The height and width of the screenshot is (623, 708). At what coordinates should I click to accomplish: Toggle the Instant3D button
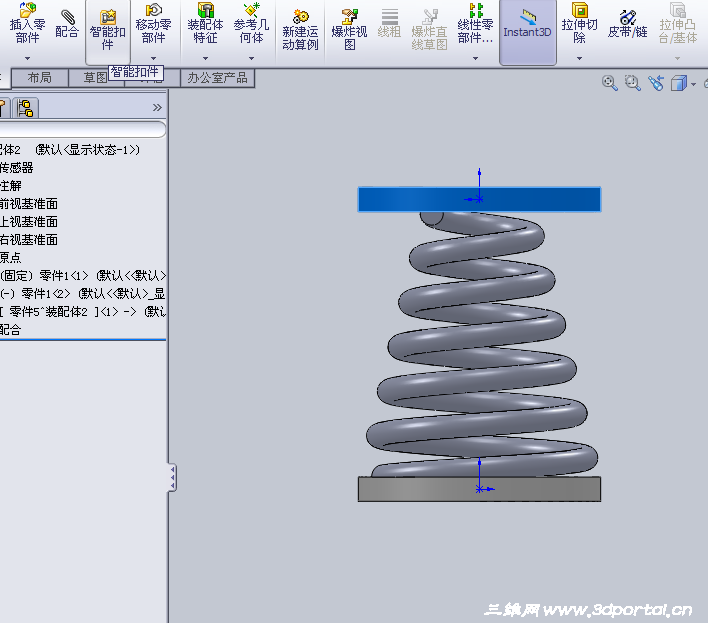(x=527, y=32)
